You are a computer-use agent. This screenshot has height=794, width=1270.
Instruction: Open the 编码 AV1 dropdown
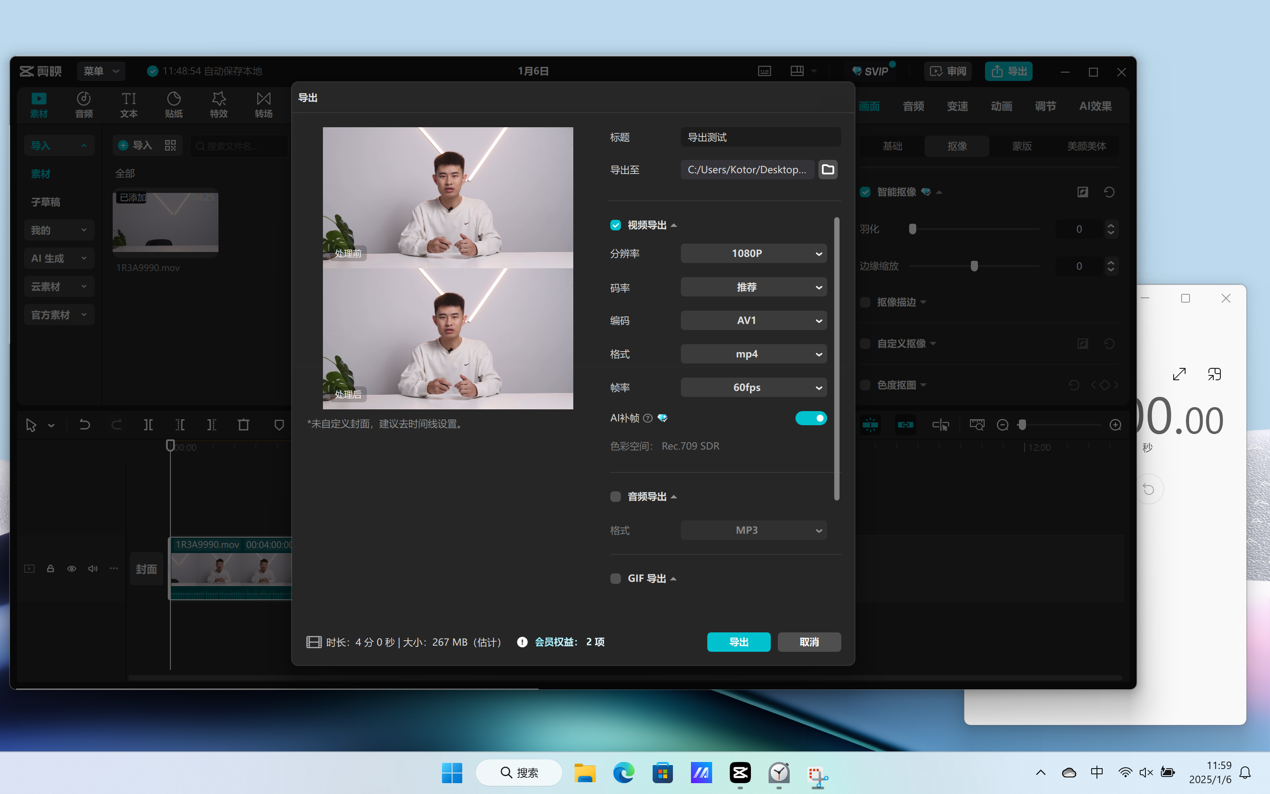(x=754, y=321)
